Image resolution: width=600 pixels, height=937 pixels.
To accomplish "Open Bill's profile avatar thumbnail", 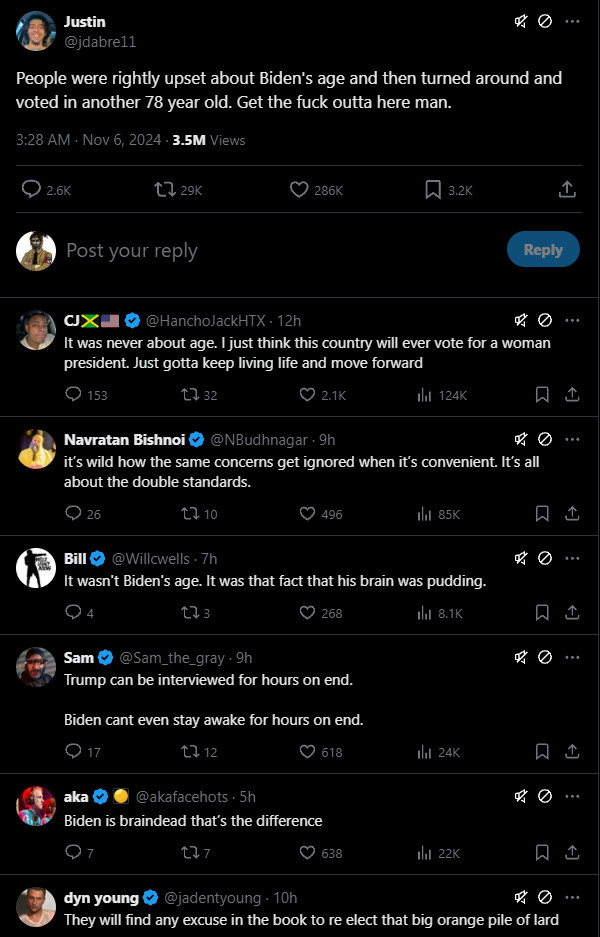I will (x=36, y=567).
